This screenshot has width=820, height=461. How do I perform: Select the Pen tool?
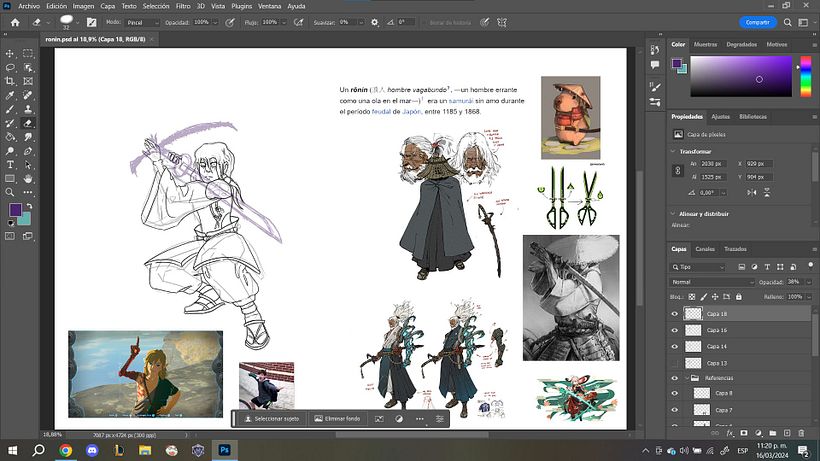28,151
